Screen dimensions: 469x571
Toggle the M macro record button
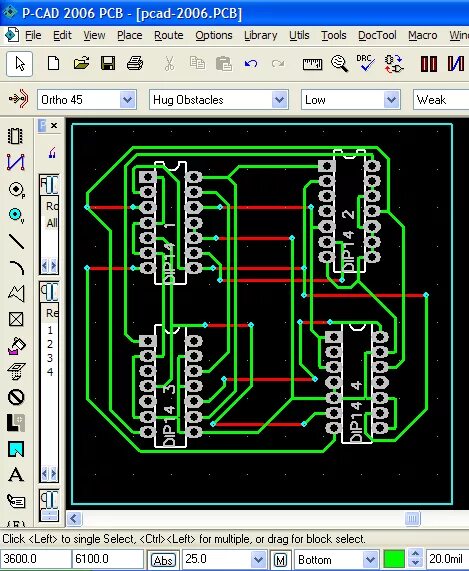[x=280, y=560]
